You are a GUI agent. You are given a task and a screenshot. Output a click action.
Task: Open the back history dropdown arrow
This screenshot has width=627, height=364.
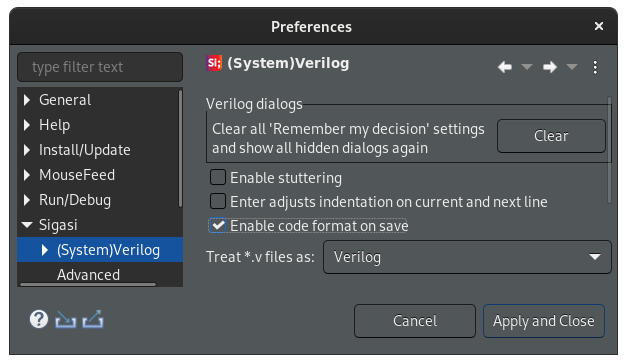coord(527,66)
